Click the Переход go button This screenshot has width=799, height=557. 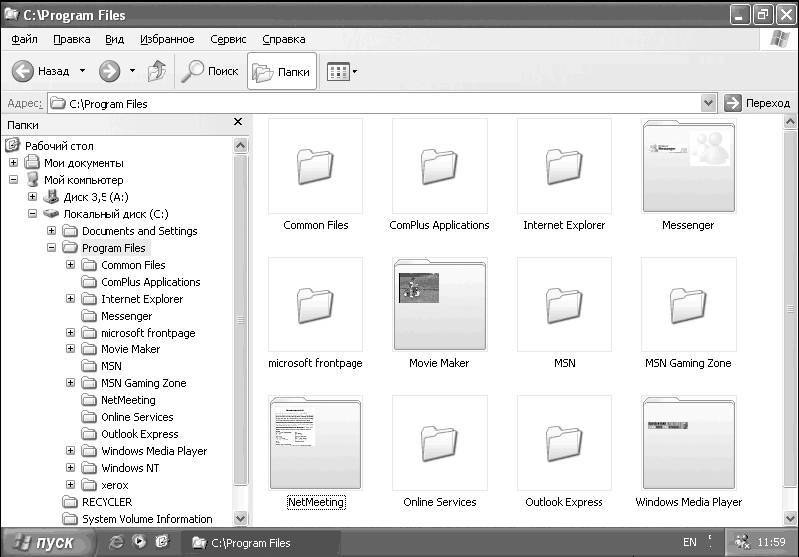[x=757, y=103]
